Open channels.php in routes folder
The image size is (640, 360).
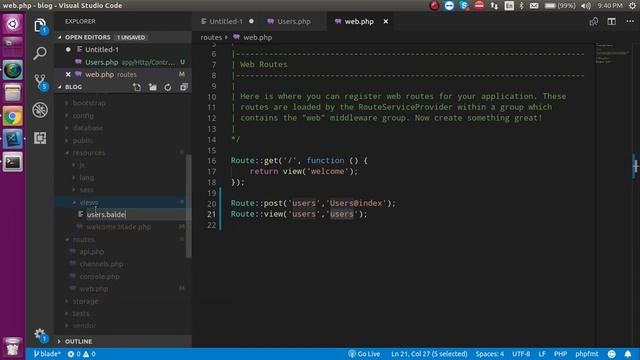click(x=101, y=264)
